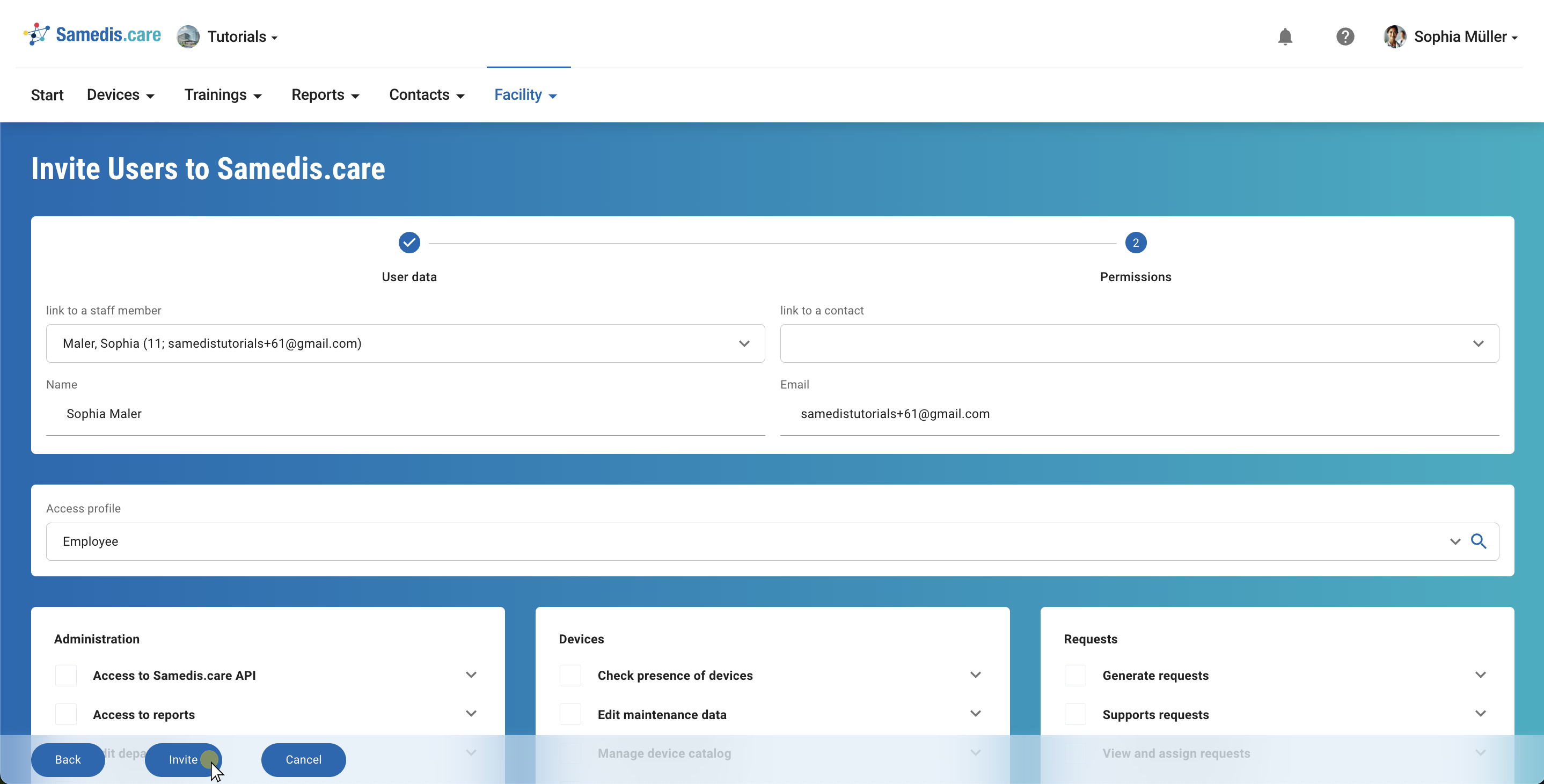Click the Email input field

(x=1139, y=414)
